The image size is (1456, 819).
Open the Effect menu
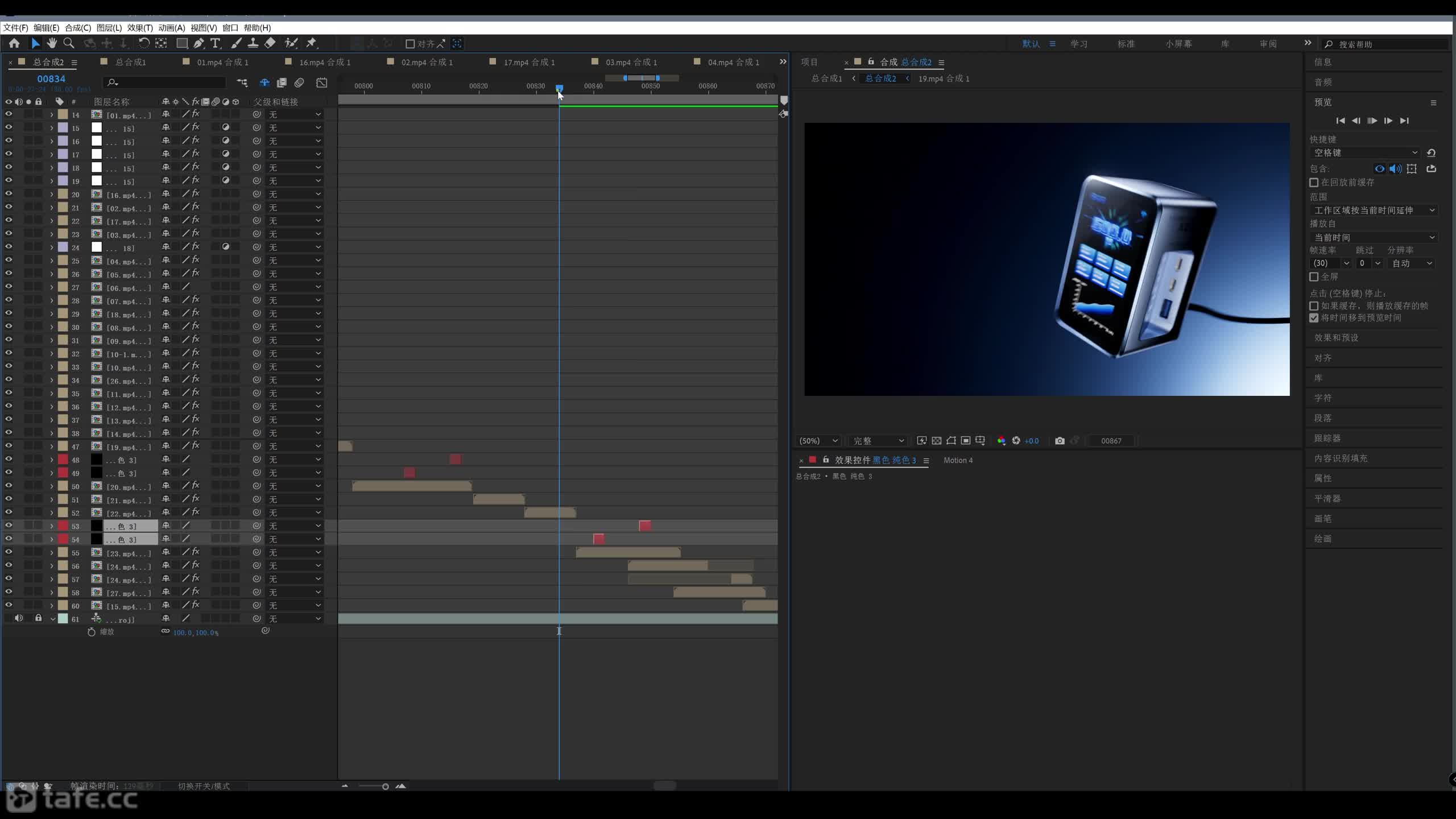(x=140, y=28)
